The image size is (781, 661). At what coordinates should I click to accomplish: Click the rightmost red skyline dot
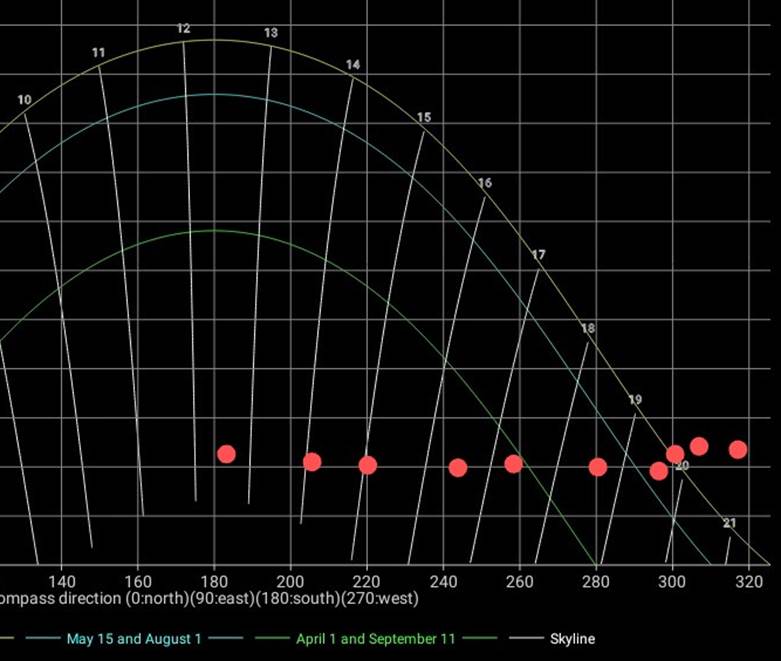(738, 449)
